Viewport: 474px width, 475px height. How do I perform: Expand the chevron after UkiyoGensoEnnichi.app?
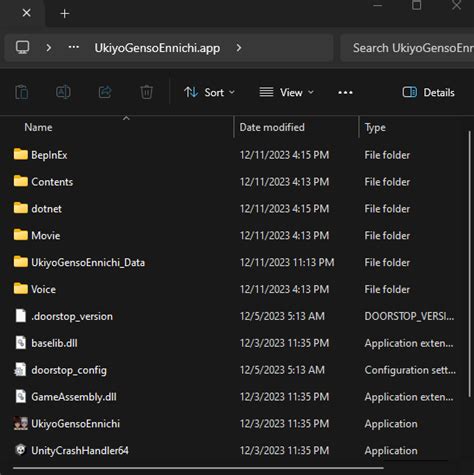point(239,48)
